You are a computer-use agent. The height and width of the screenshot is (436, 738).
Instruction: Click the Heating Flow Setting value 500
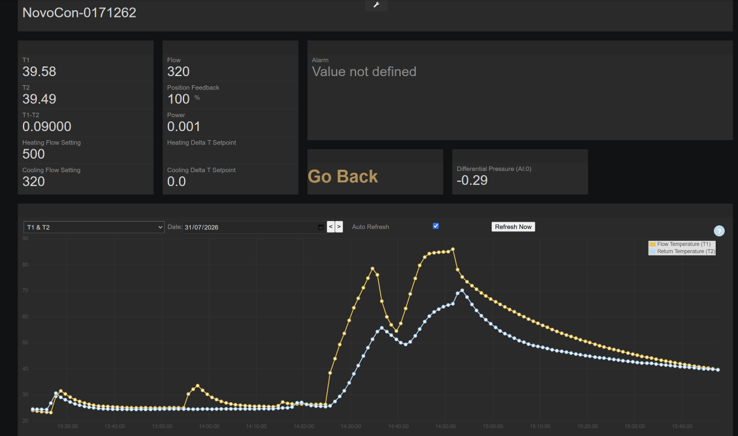click(x=33, y=154)
